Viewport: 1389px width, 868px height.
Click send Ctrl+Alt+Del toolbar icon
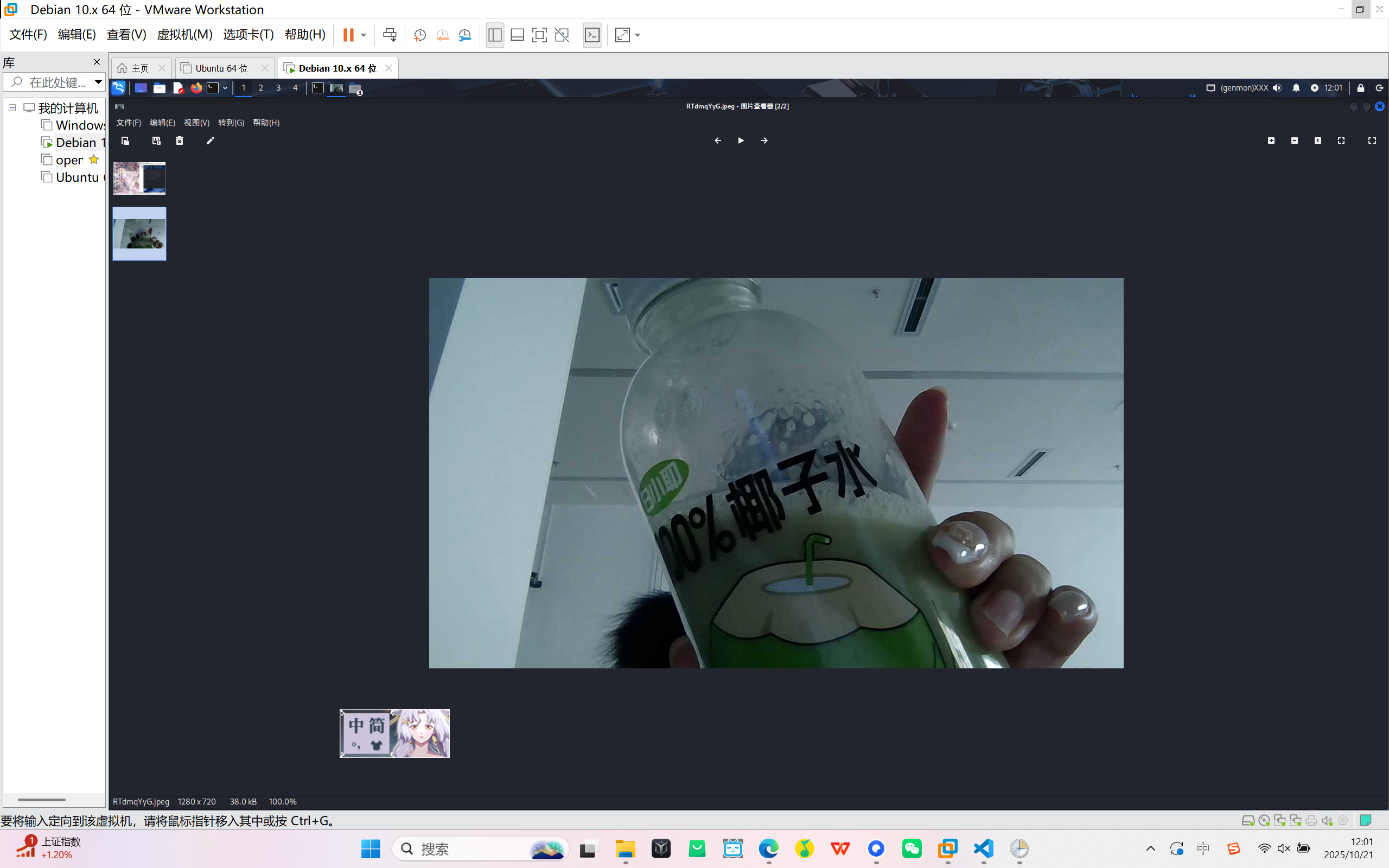click(x=390, y=35)
